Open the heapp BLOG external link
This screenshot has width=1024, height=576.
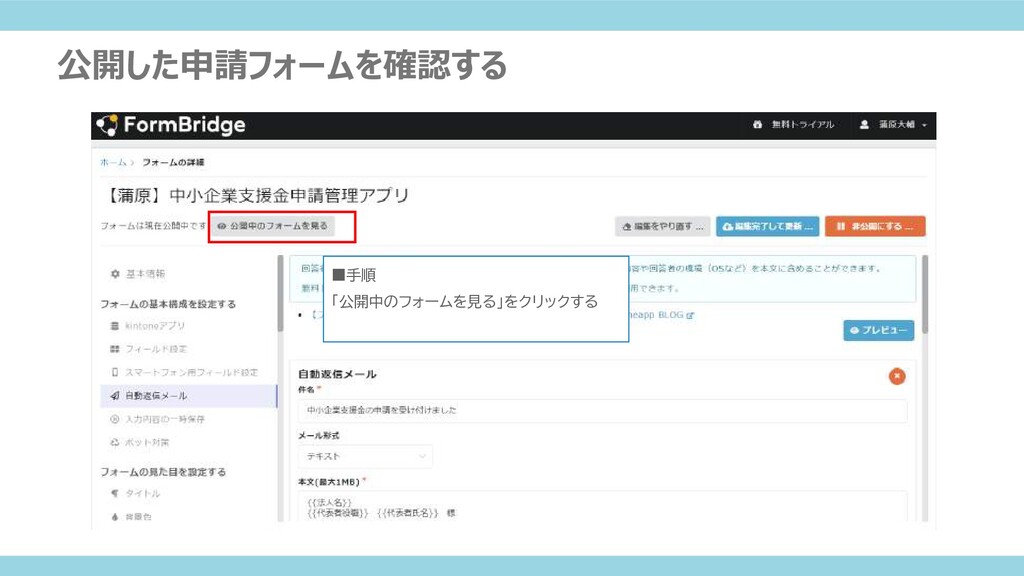tap(661, 315)
